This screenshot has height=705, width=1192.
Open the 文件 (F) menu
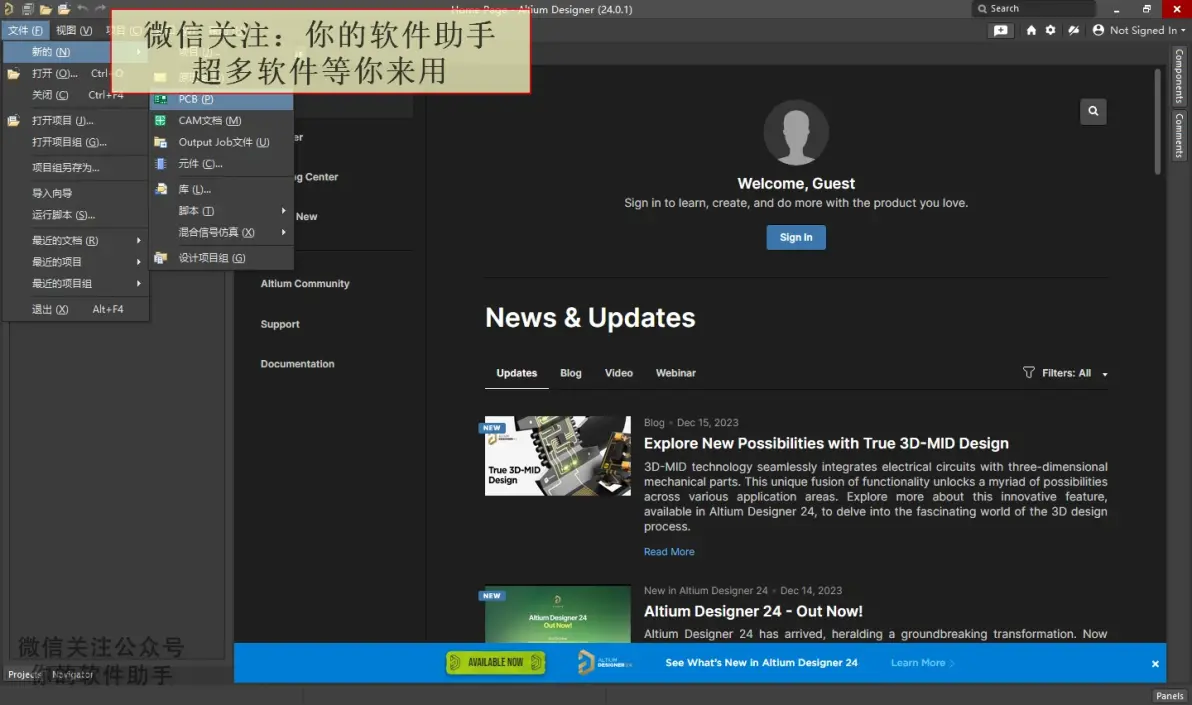[25, 30]
